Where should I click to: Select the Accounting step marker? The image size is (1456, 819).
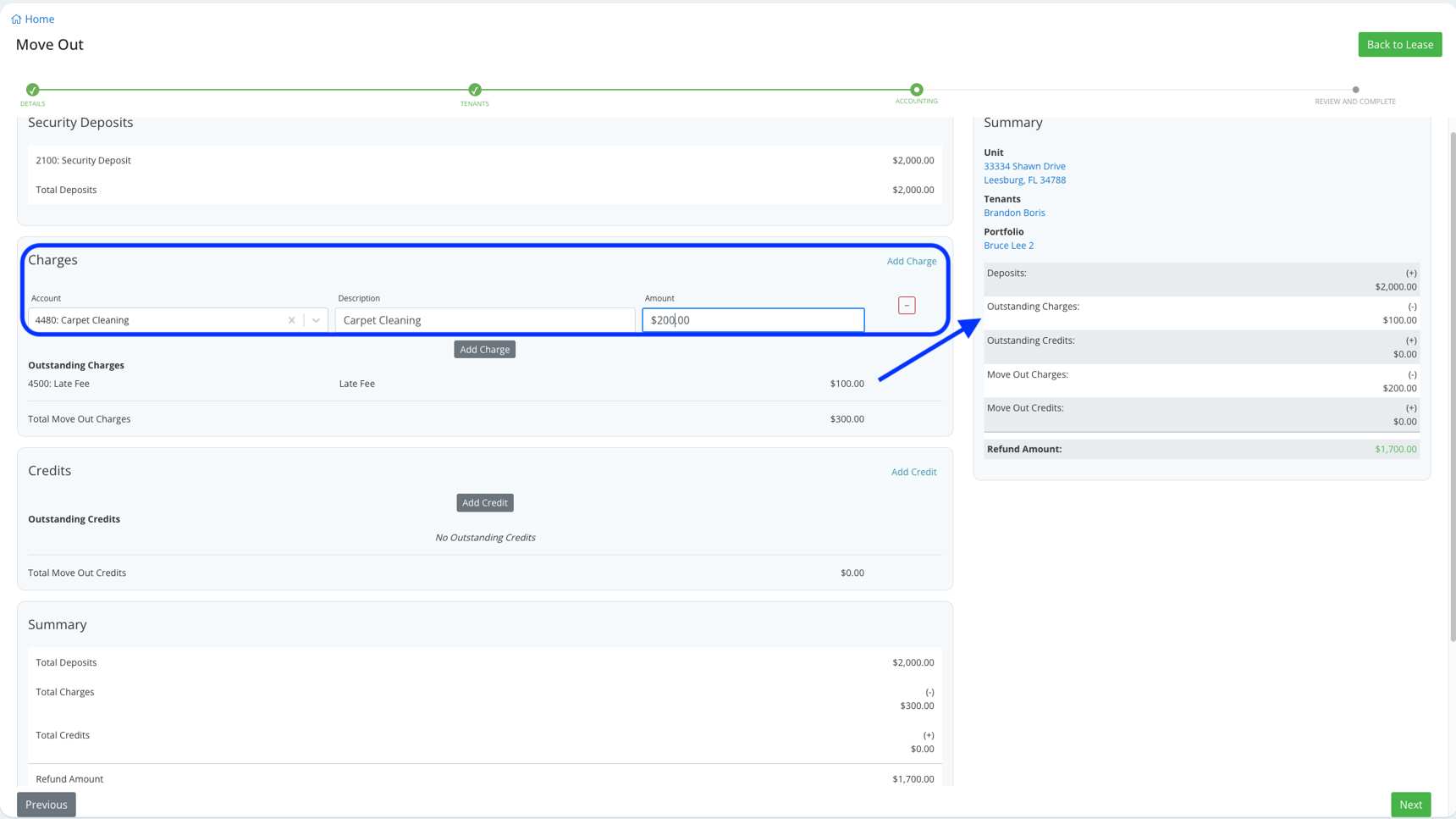(916, 90)
